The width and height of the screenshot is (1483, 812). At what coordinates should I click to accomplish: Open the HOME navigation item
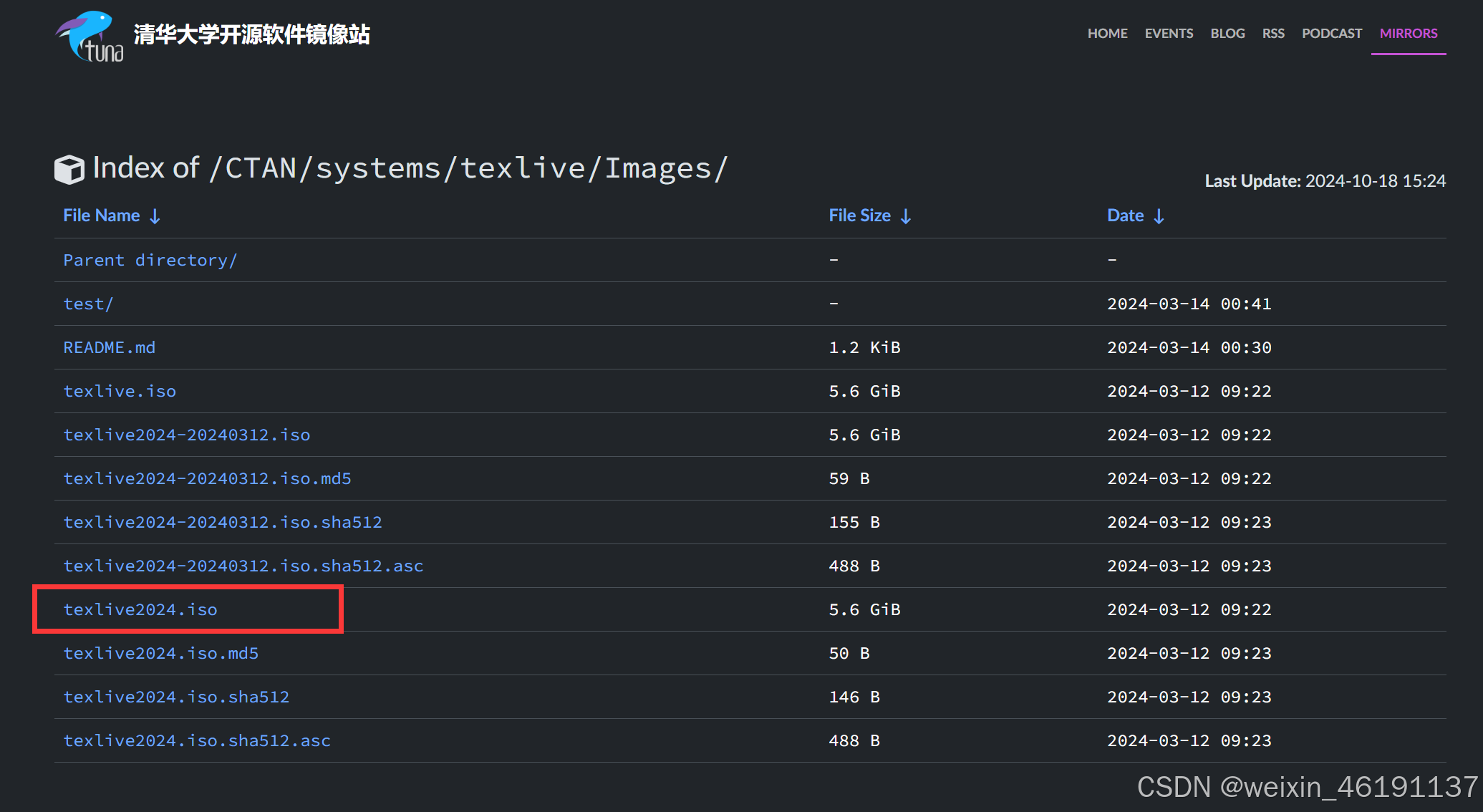click(1107, 33)
